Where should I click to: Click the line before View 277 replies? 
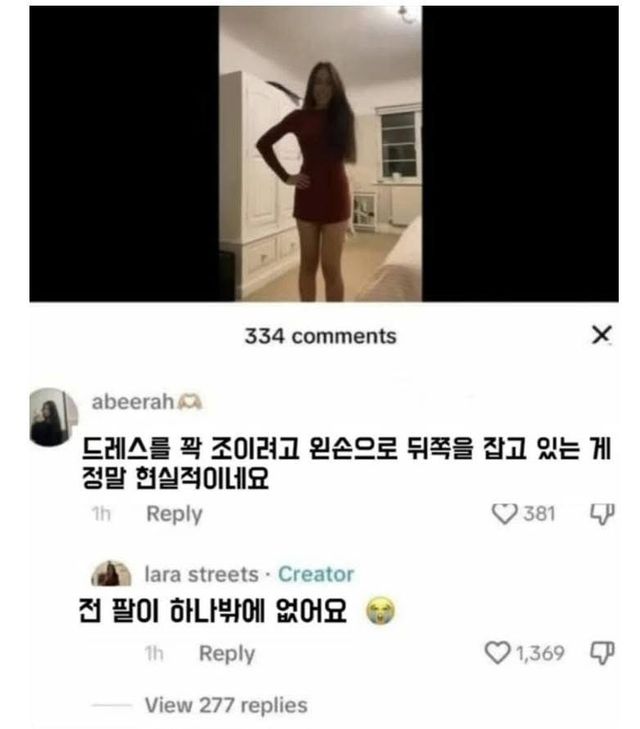pos(112,705)
